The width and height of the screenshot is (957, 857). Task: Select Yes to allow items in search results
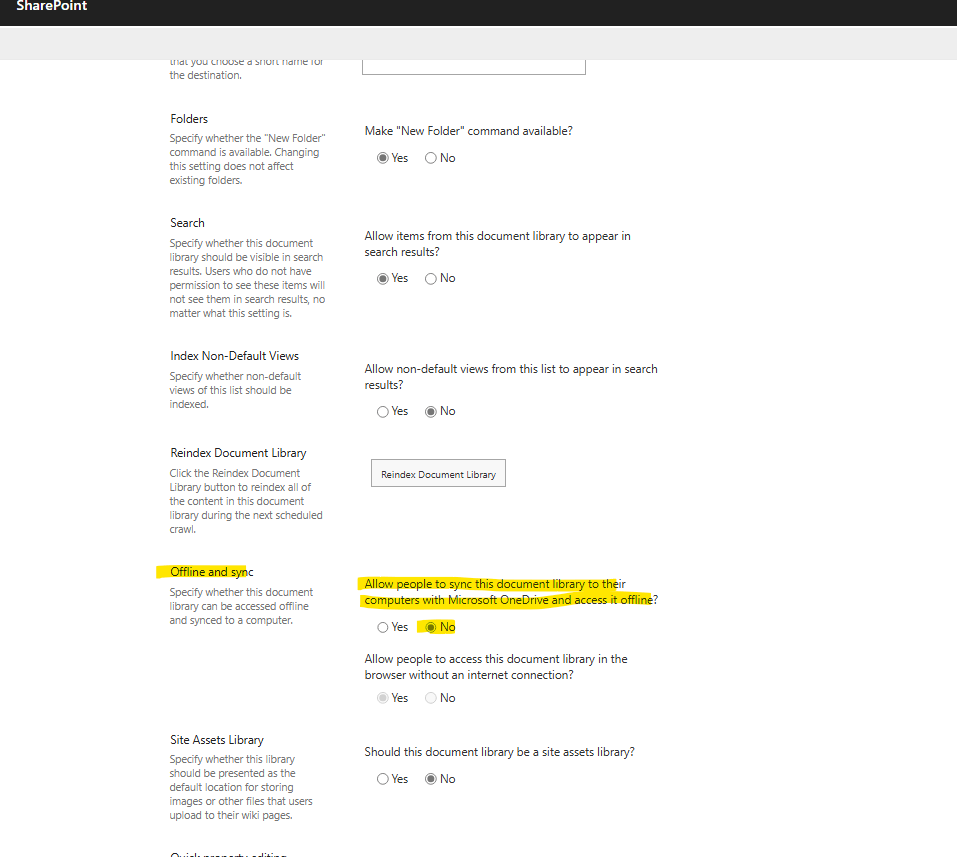382,278
